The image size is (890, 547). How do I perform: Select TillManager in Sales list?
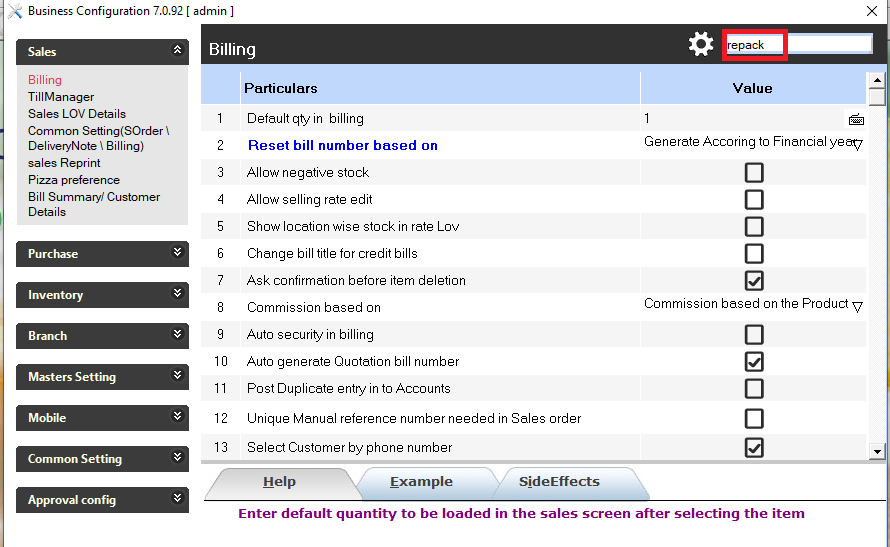(x=61, y=97)
